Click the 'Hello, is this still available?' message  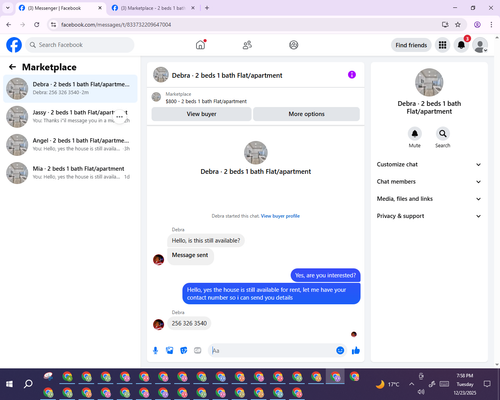(206, 240)
